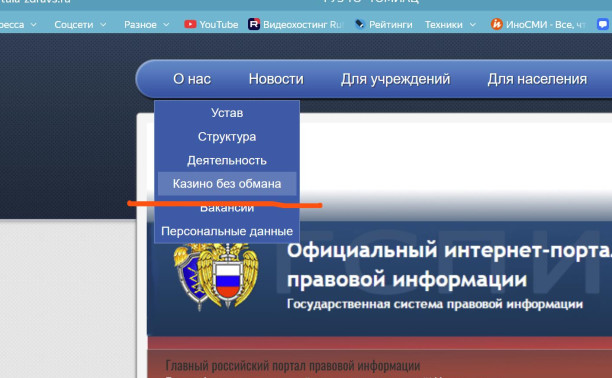Click Главный российский портал правовой информации text
Screen dimensions: 612x378
293,366
